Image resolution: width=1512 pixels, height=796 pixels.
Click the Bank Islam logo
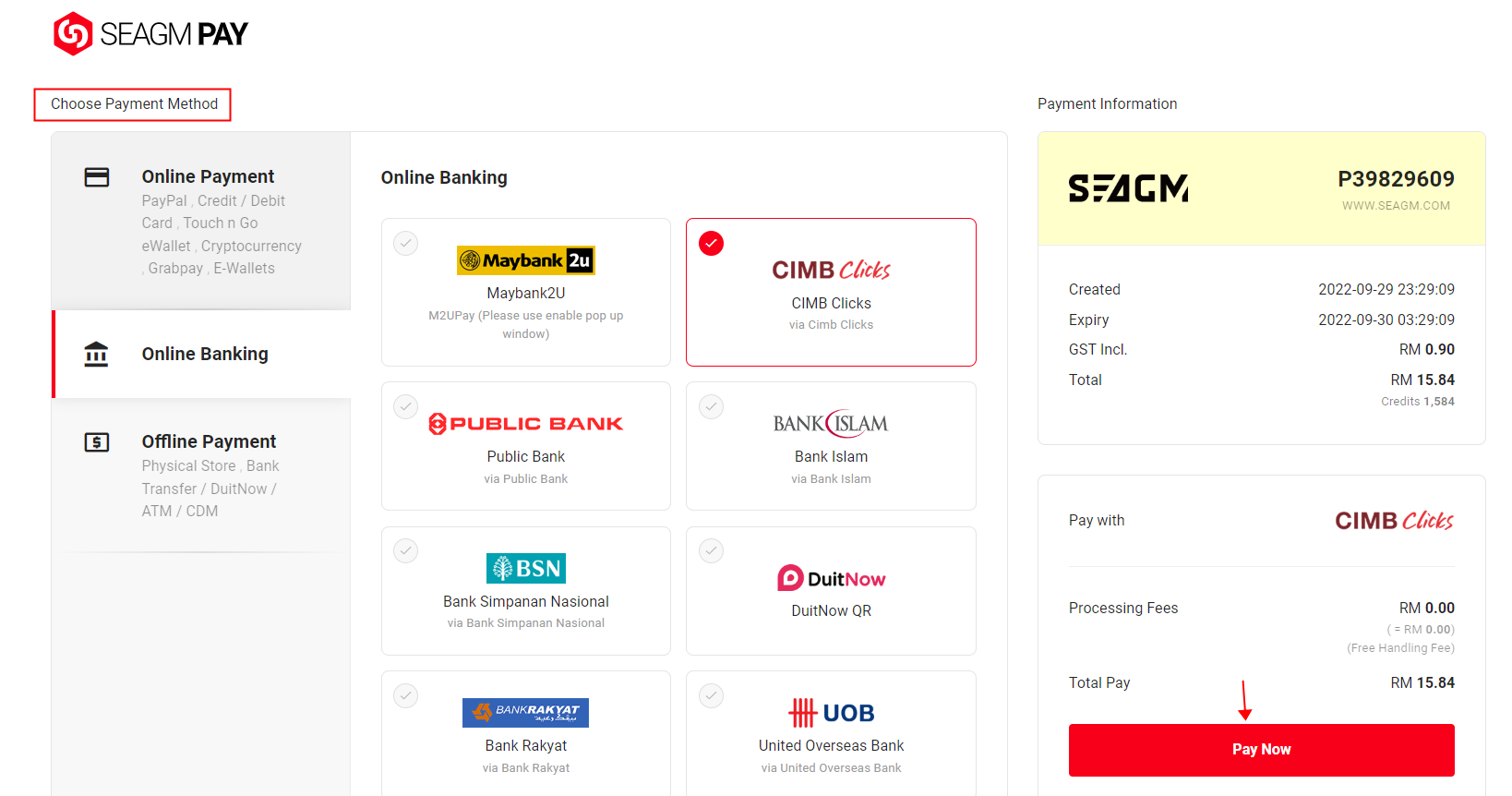[x=830, y=423]
